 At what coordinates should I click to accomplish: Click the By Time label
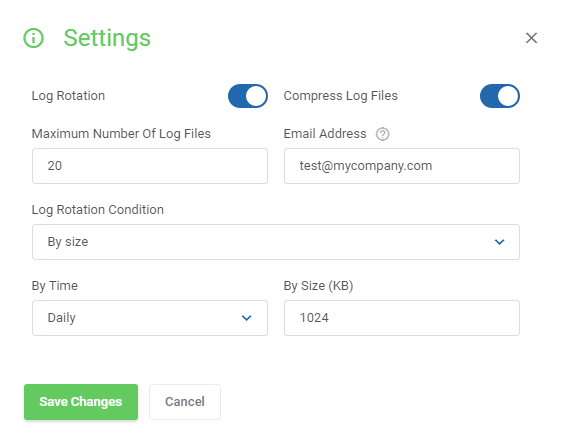[x=55, y=286]
